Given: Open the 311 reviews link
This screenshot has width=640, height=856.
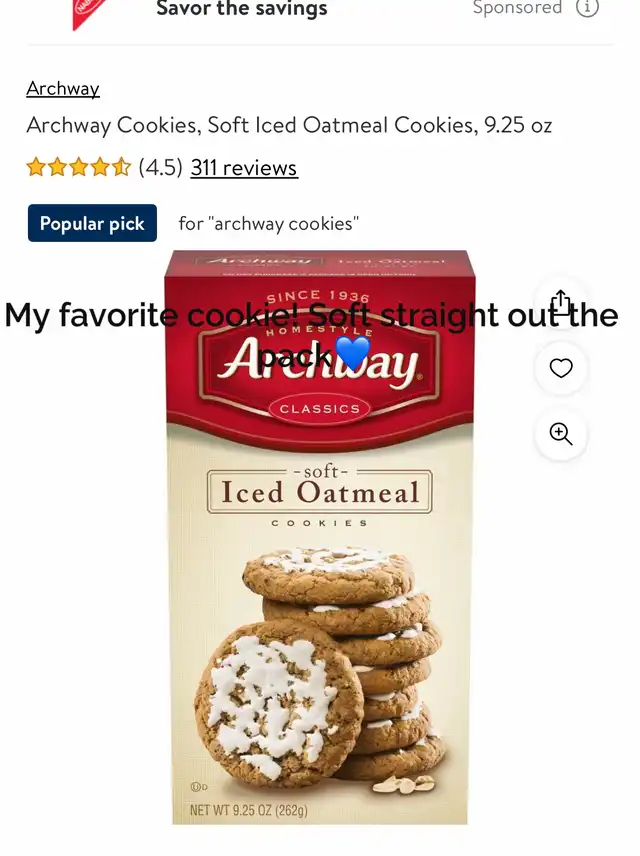Looking at the screenshot, I should tap(244, 168).
